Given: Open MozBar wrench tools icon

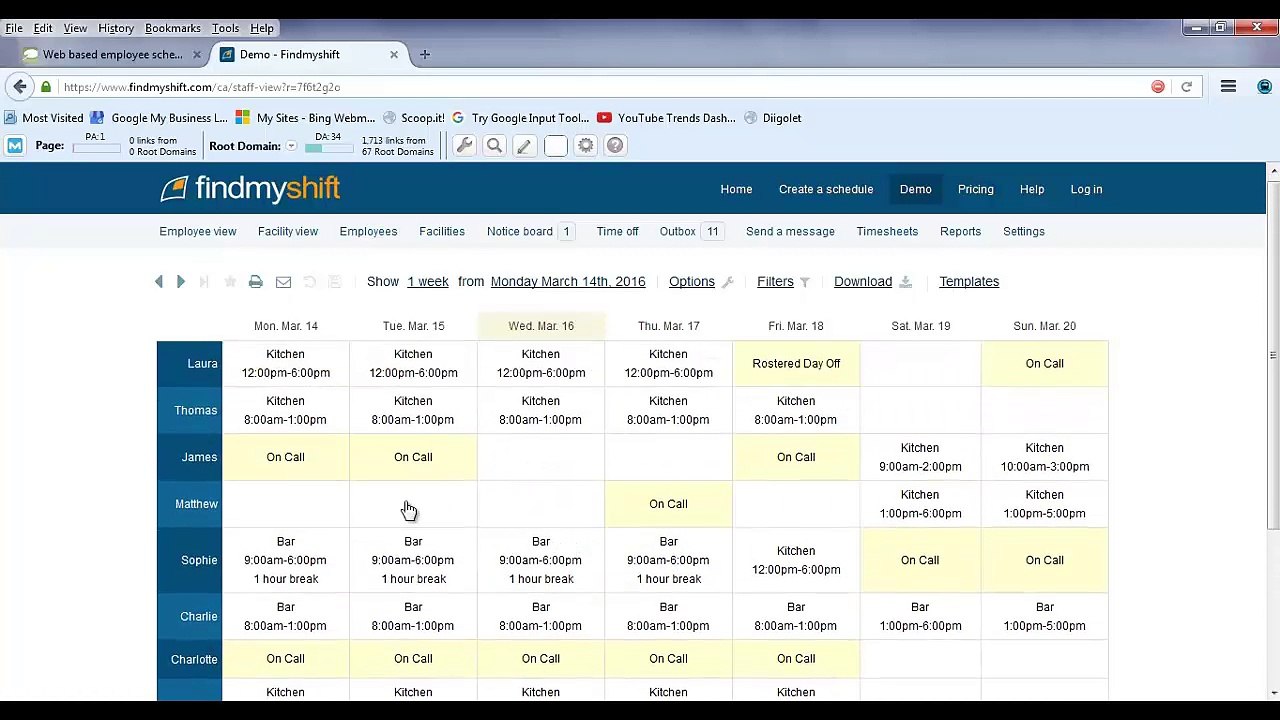Looking at the screenshot, I should [464, 146].
